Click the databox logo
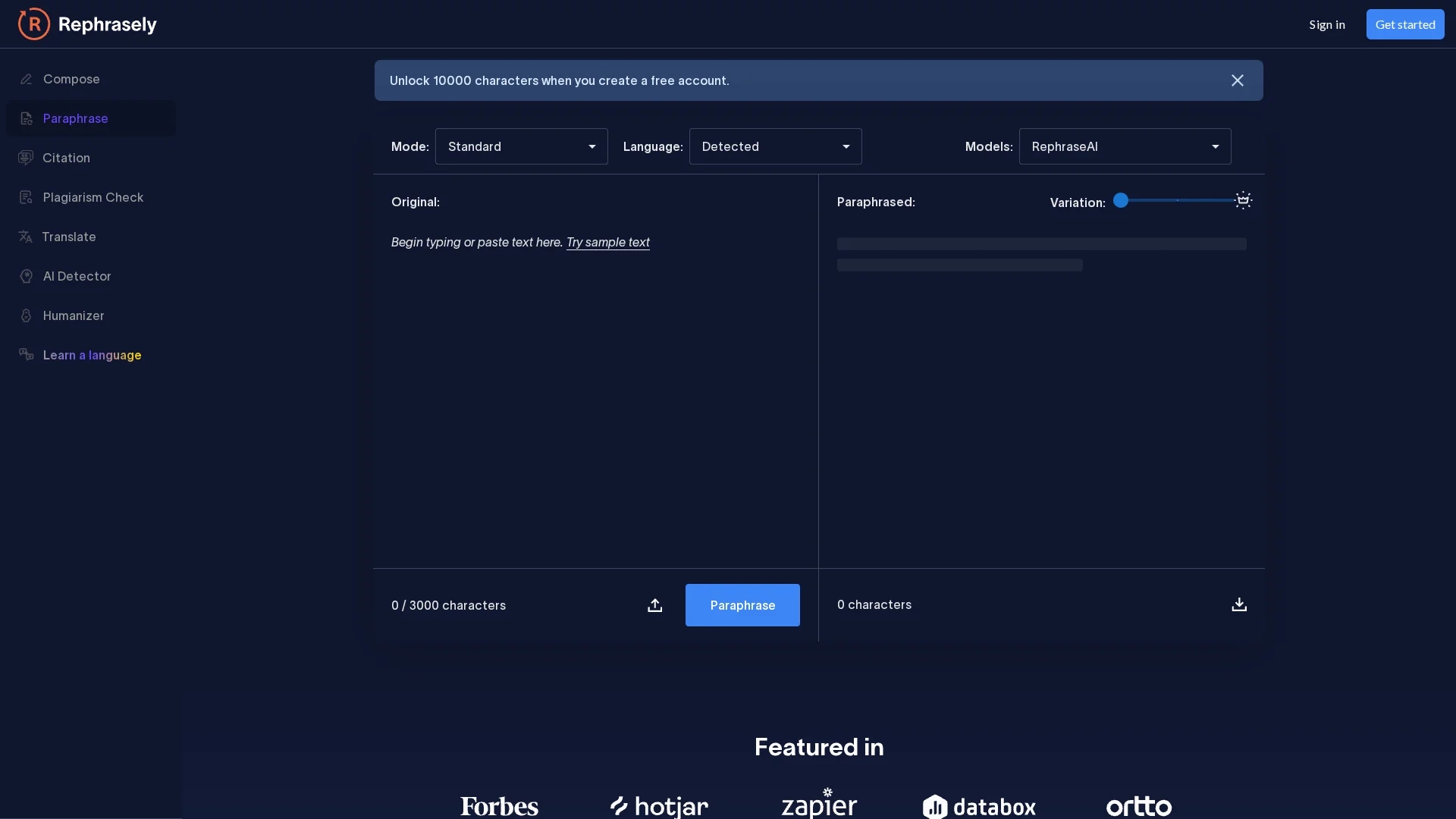 click(979, 806)
